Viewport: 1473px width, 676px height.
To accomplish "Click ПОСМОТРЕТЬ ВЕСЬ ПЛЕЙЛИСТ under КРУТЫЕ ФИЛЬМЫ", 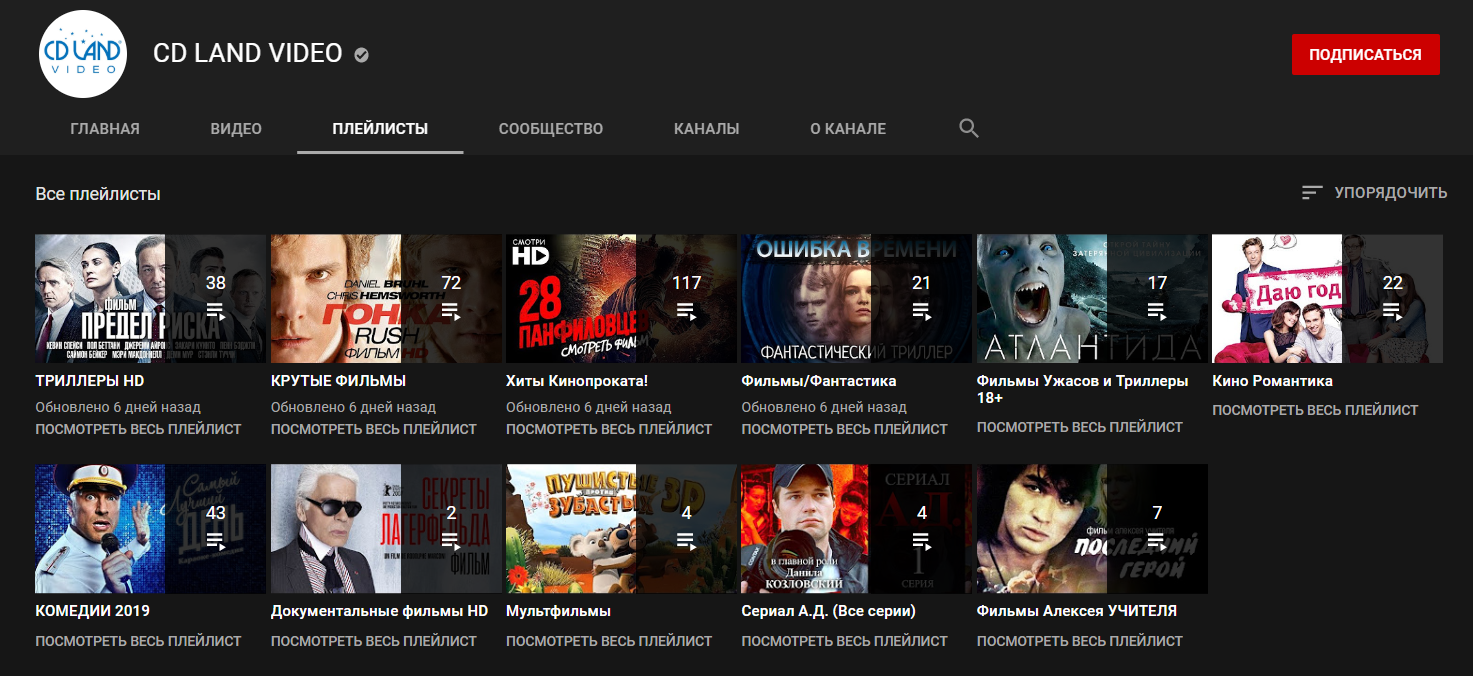I will tap(374, 429).
